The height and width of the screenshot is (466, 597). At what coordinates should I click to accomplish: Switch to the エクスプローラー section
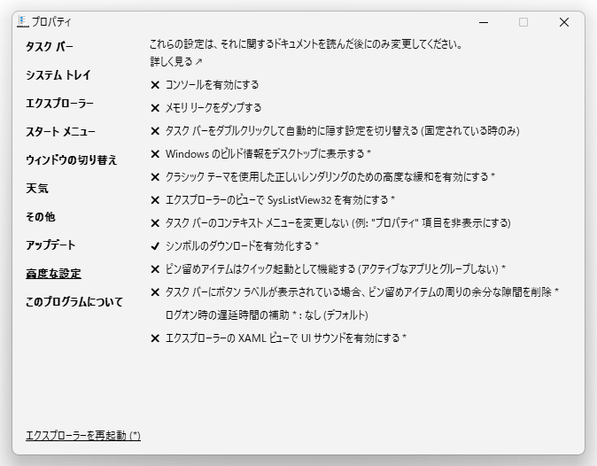point(59,103)
